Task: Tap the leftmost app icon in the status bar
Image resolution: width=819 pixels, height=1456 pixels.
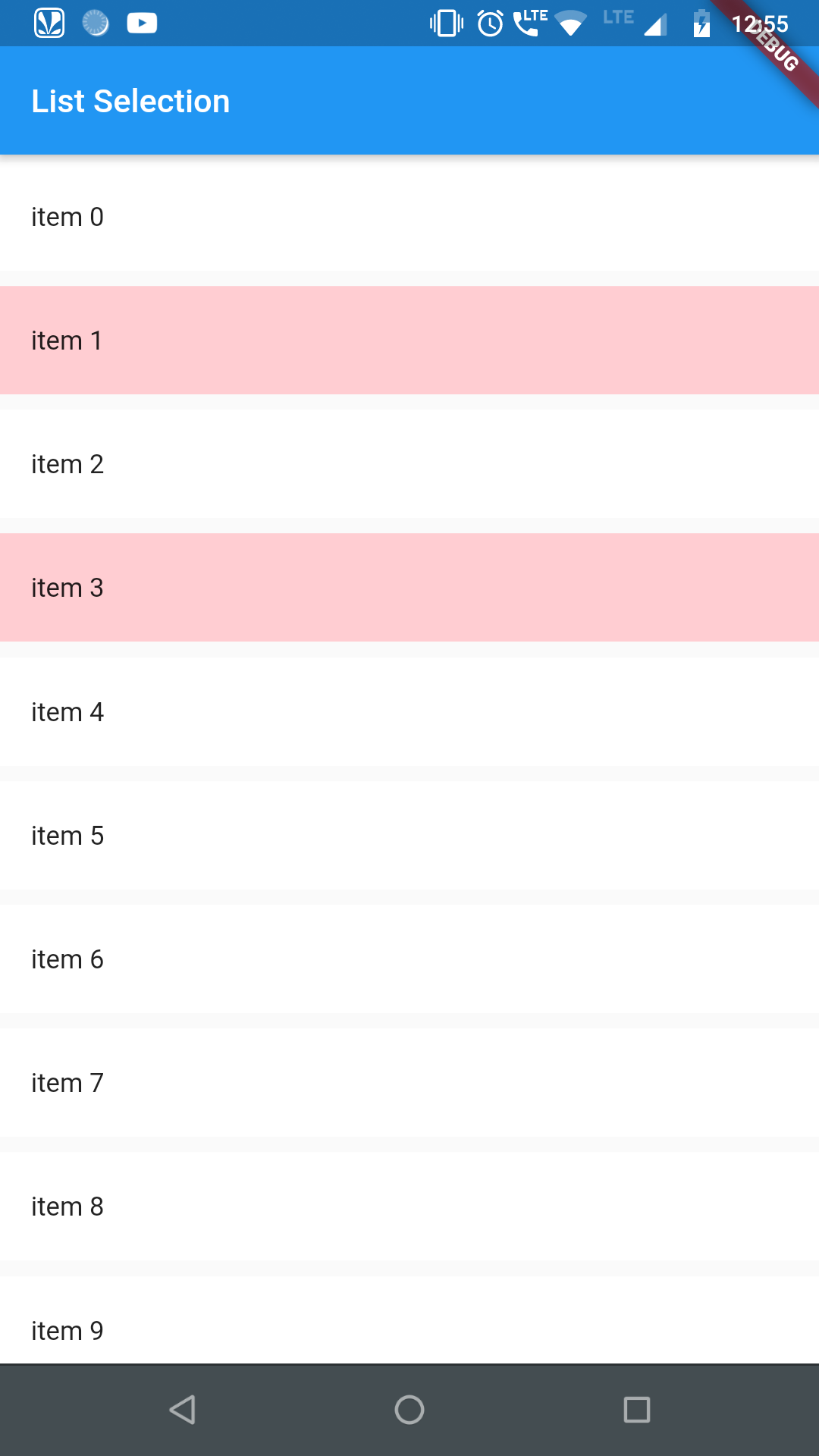Action: point(47,23)
